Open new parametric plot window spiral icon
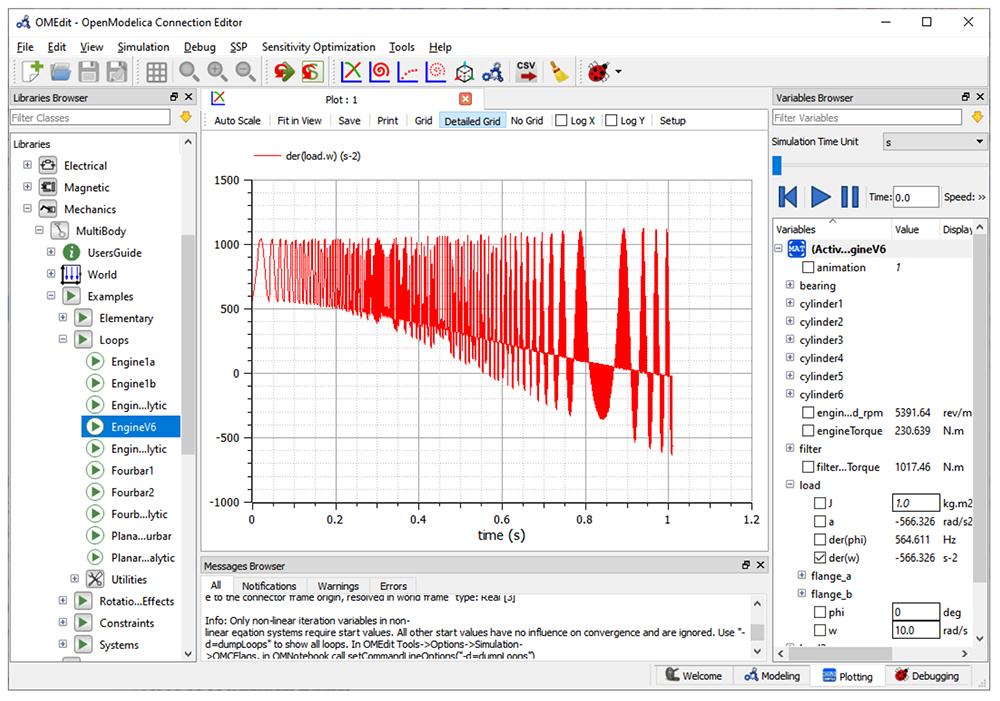This screenshot has height=701, width=1000. tap(379, 71)
